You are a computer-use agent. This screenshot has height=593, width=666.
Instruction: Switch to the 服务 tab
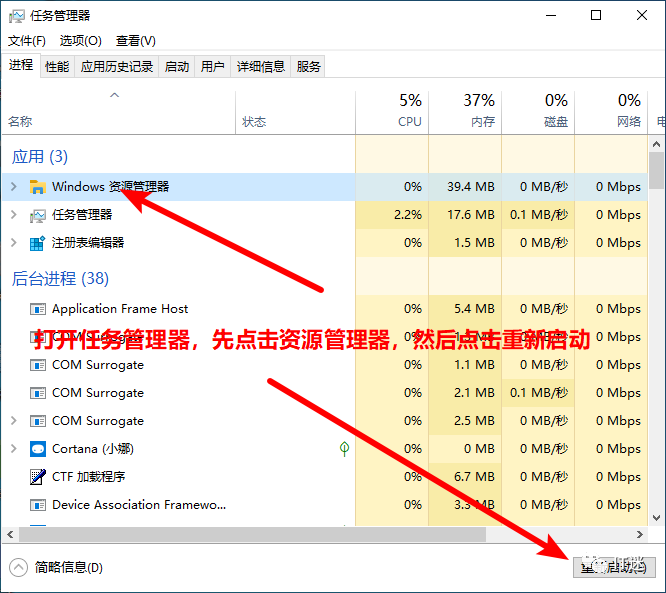coord(308,67)
